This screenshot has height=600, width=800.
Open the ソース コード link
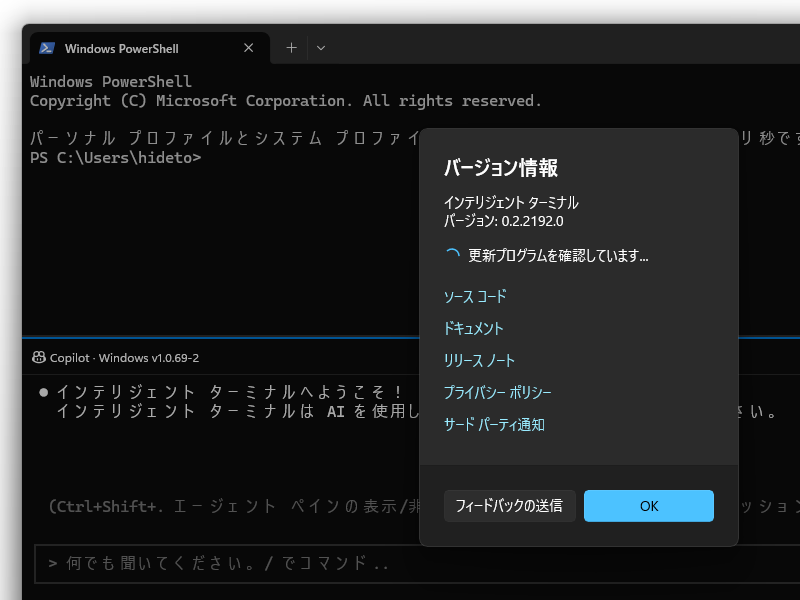tap(475, 297)
